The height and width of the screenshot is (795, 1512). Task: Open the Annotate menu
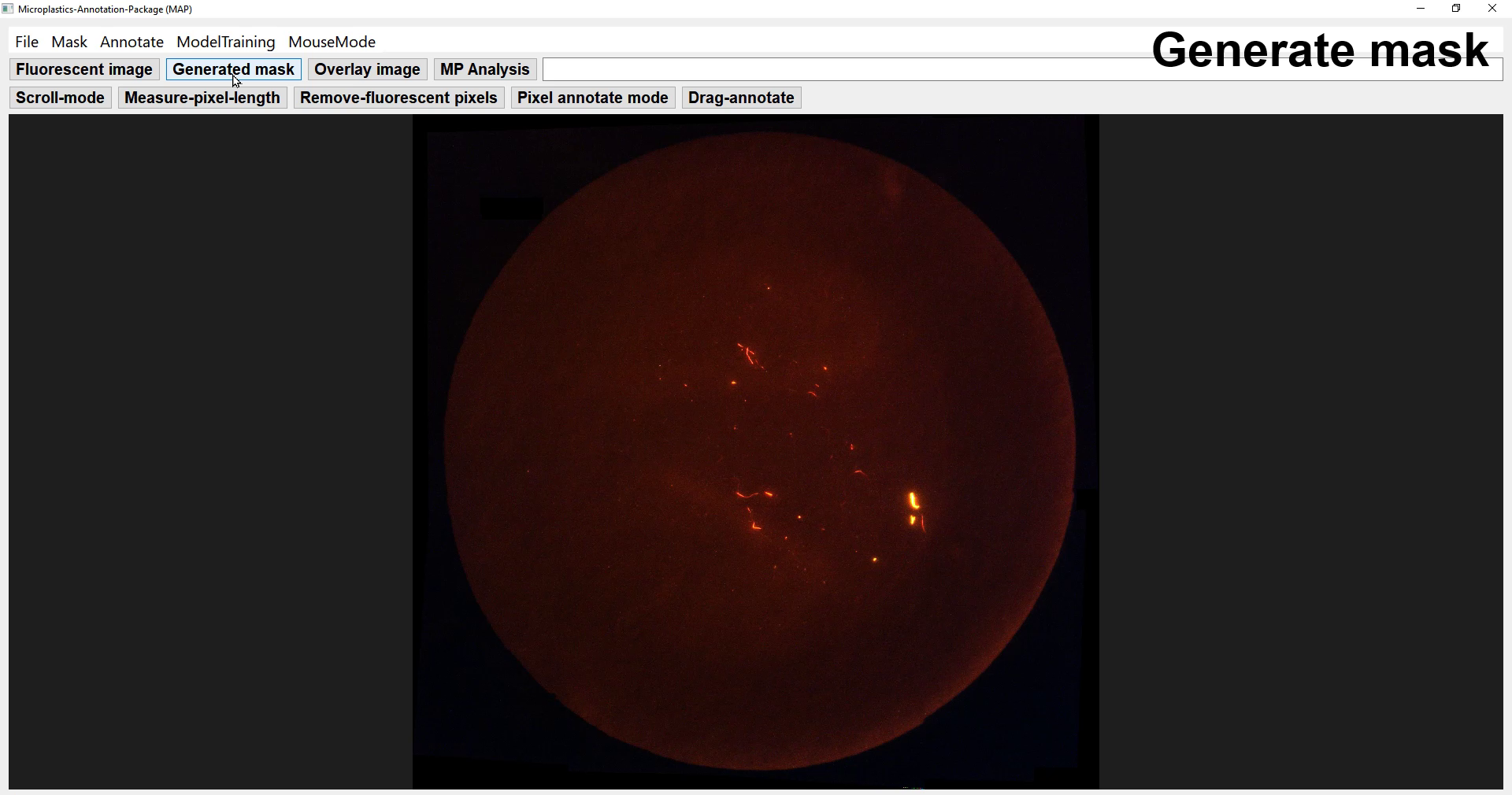point(131,42)
